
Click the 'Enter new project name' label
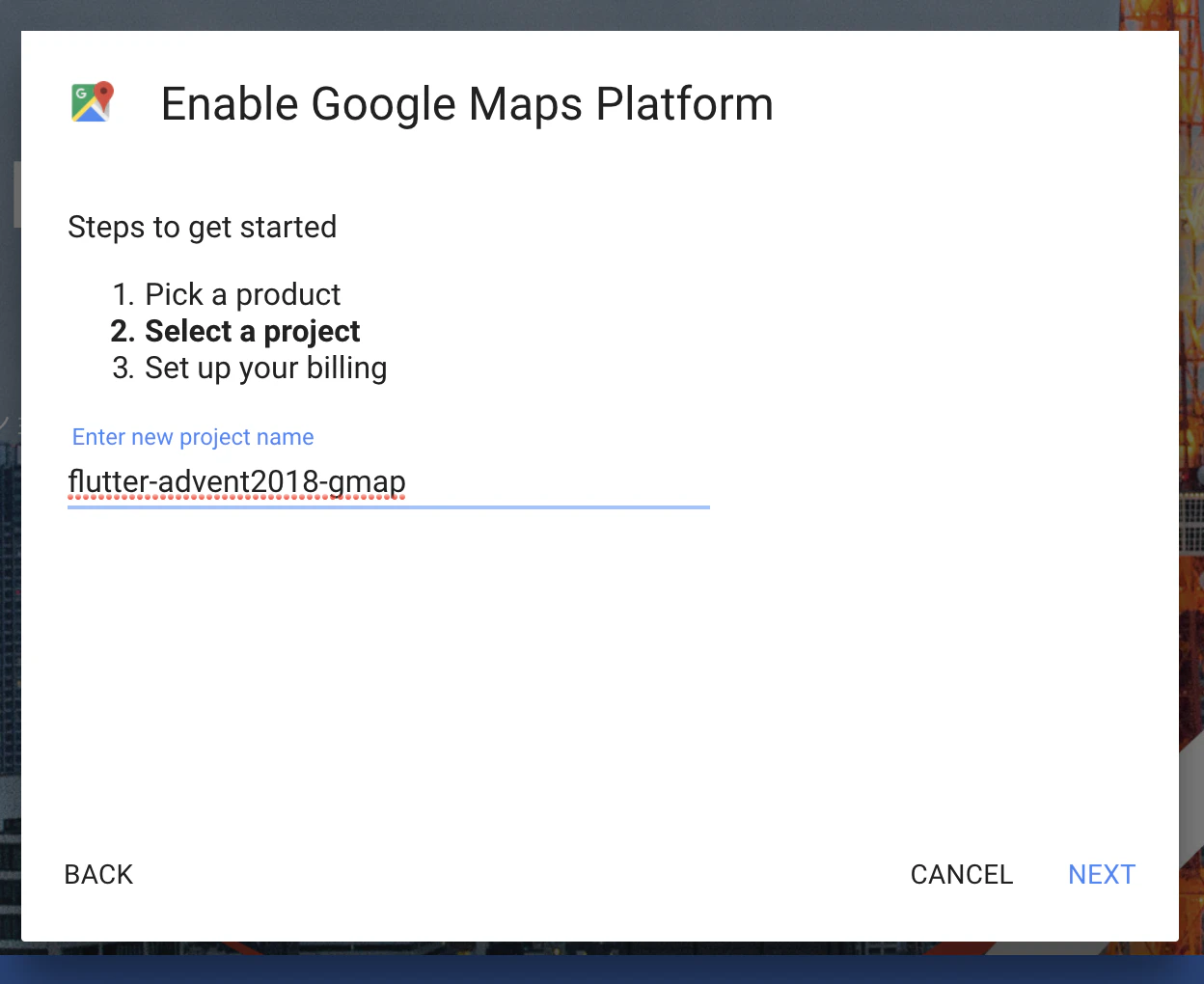click(x=193, y=437)
